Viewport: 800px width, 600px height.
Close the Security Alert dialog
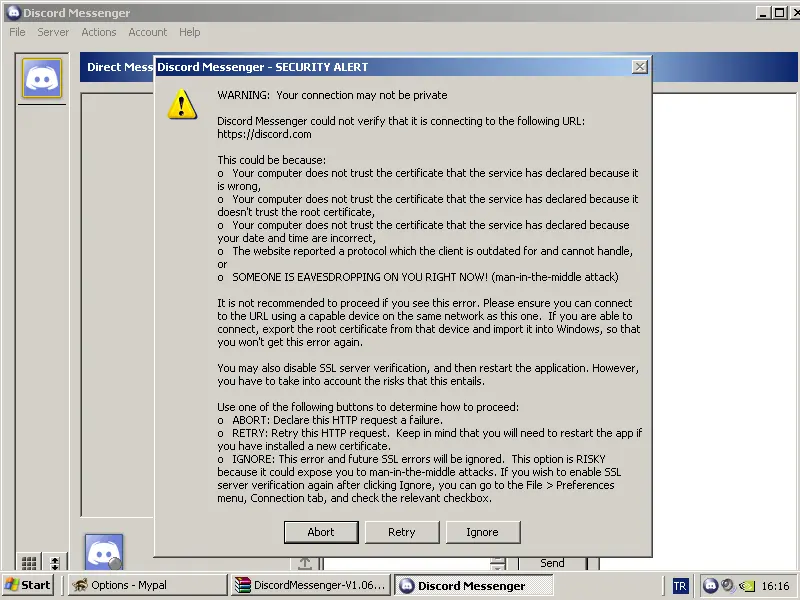coord(639,67)
